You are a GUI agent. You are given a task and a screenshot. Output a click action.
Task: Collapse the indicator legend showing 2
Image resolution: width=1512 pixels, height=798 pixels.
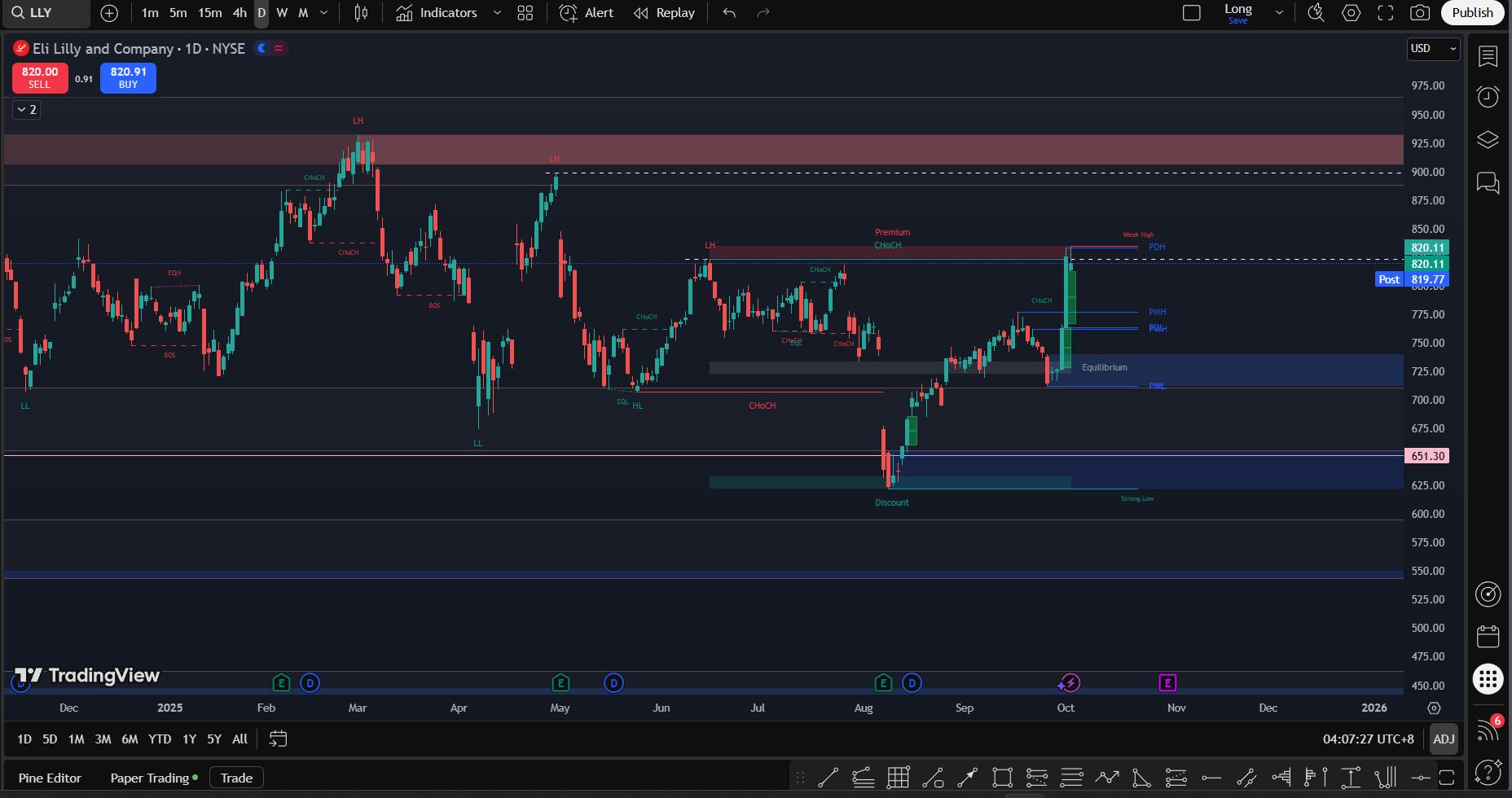pyautogui.click(x=26, y=109)
